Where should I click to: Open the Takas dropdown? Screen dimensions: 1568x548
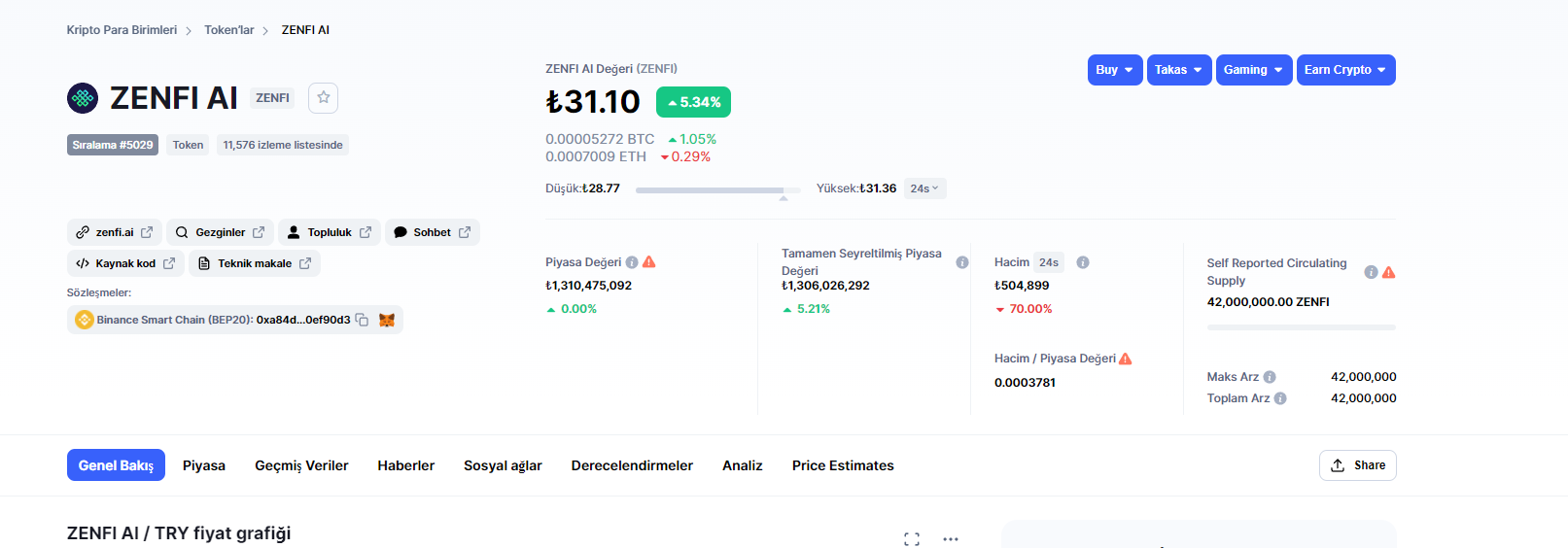pos(1179,70)
